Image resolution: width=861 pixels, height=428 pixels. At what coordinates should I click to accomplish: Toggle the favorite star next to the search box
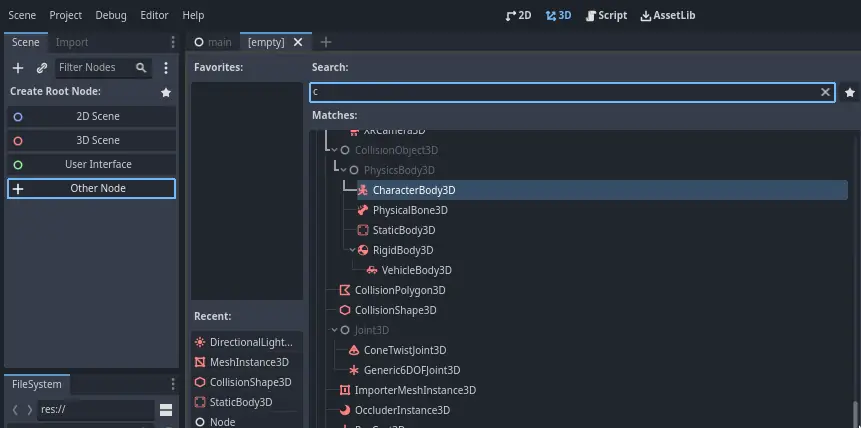849,92
